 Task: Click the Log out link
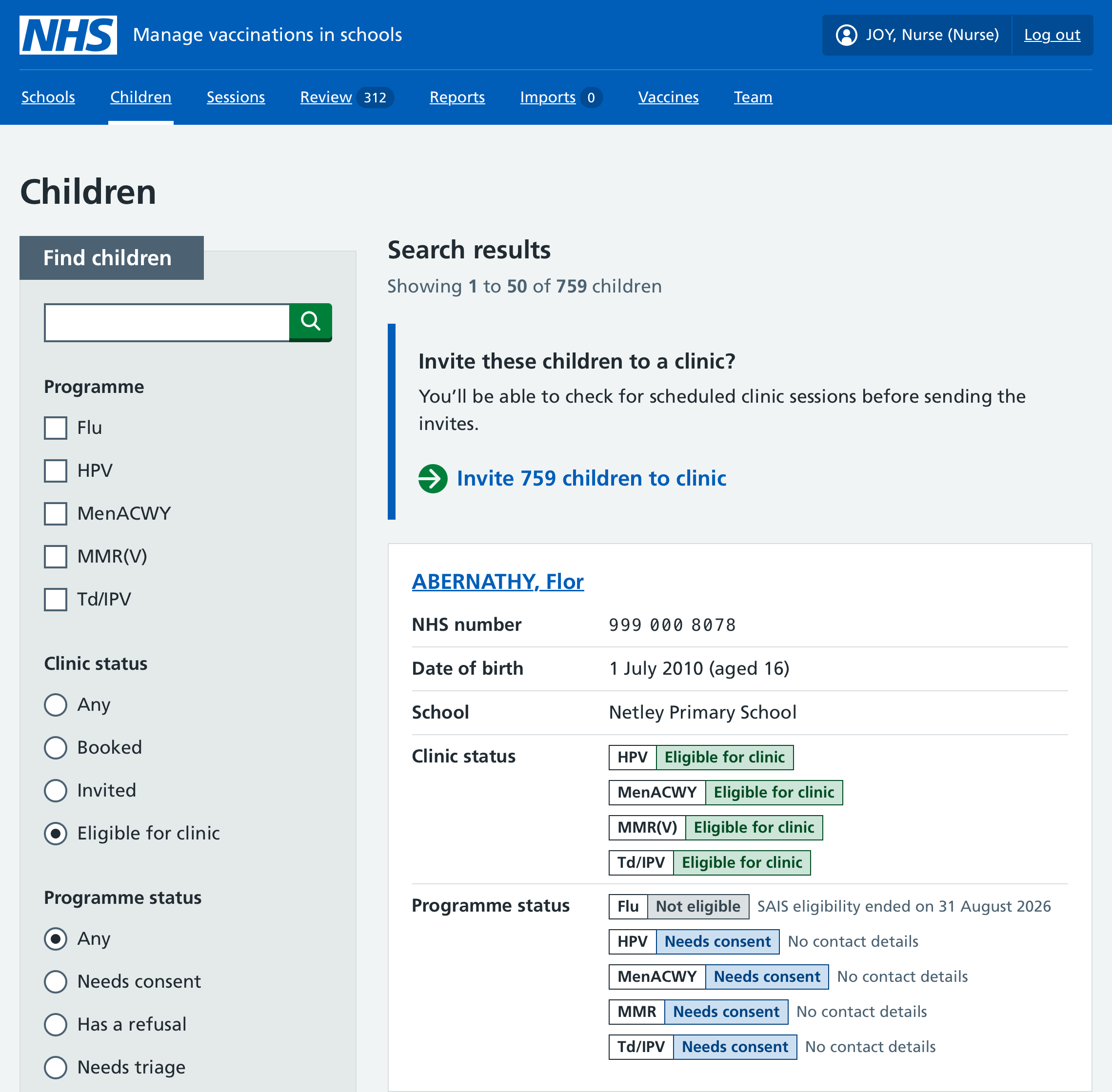pyautogui.click(x=1052, y=35)
